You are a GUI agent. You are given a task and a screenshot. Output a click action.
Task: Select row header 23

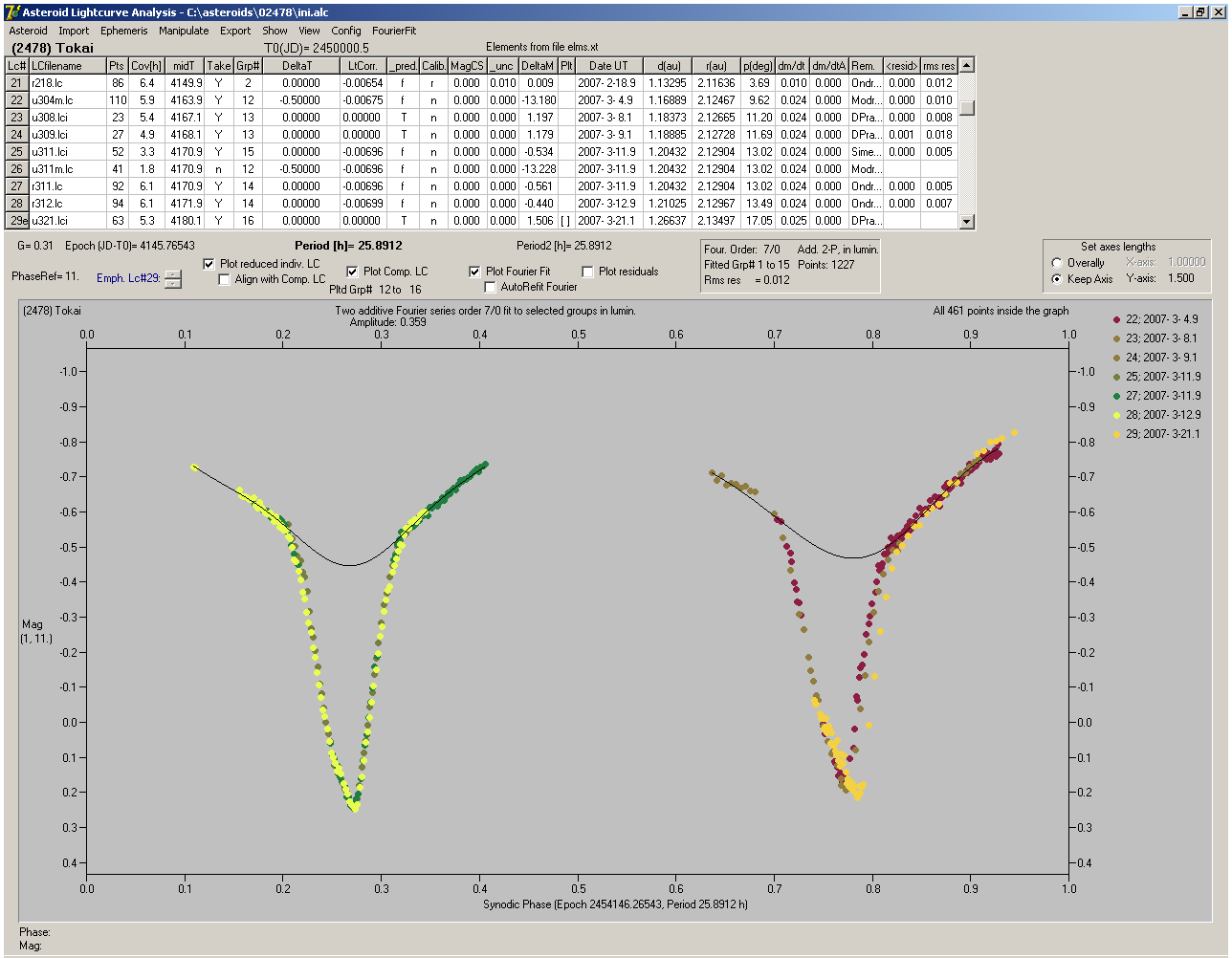coord(17,118)
